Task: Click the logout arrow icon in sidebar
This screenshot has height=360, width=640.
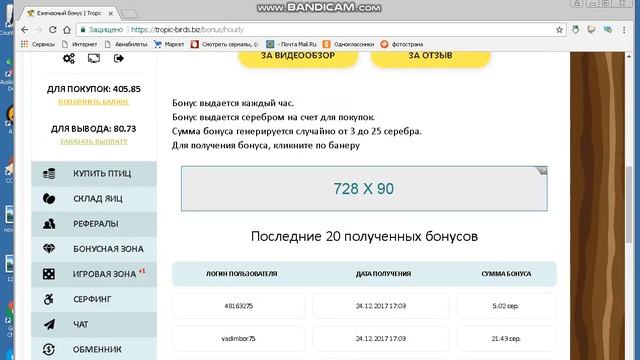Action: click(119, 58)
